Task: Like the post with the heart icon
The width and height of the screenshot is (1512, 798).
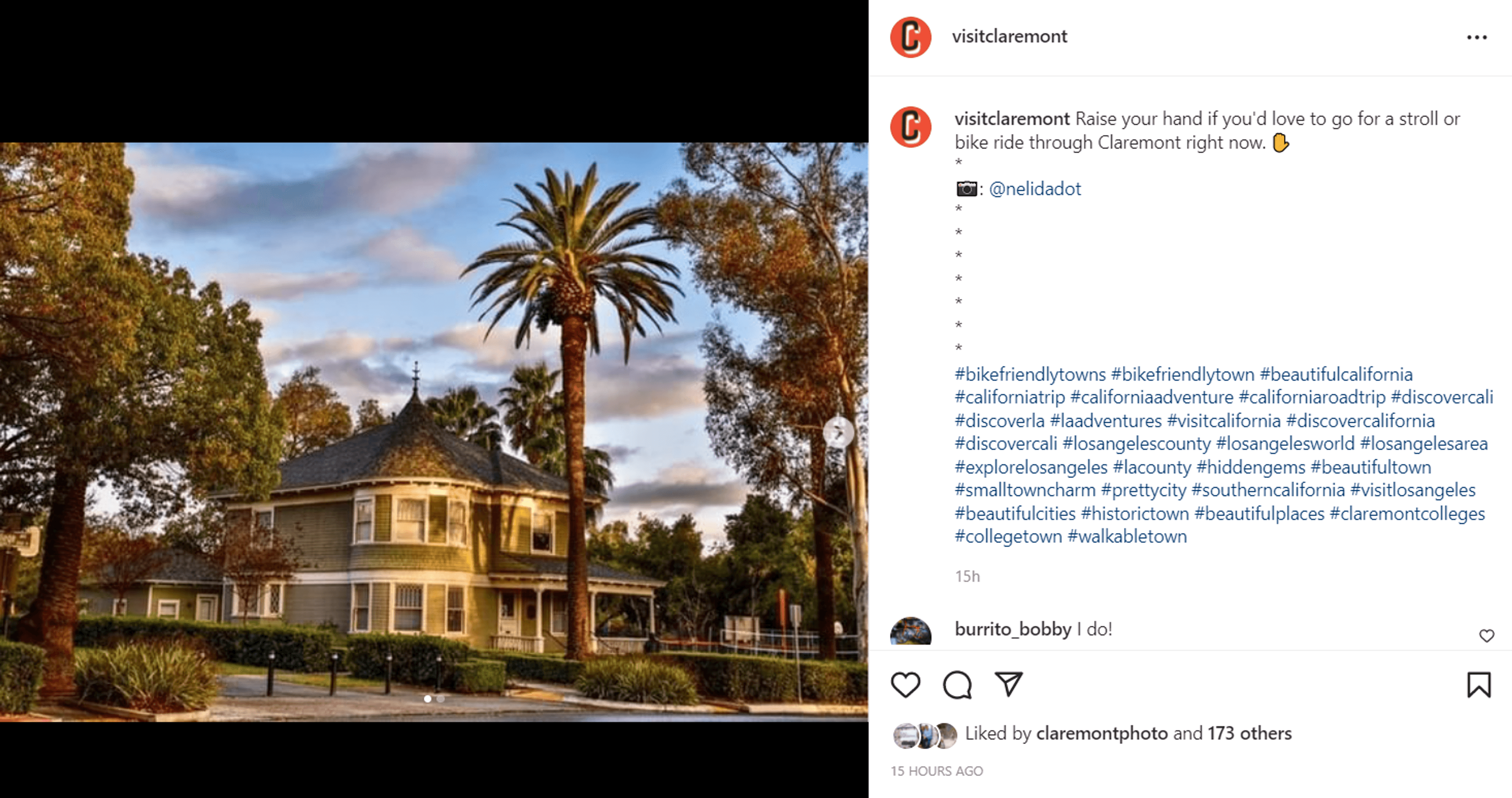Action: click(x=906, y=685)
